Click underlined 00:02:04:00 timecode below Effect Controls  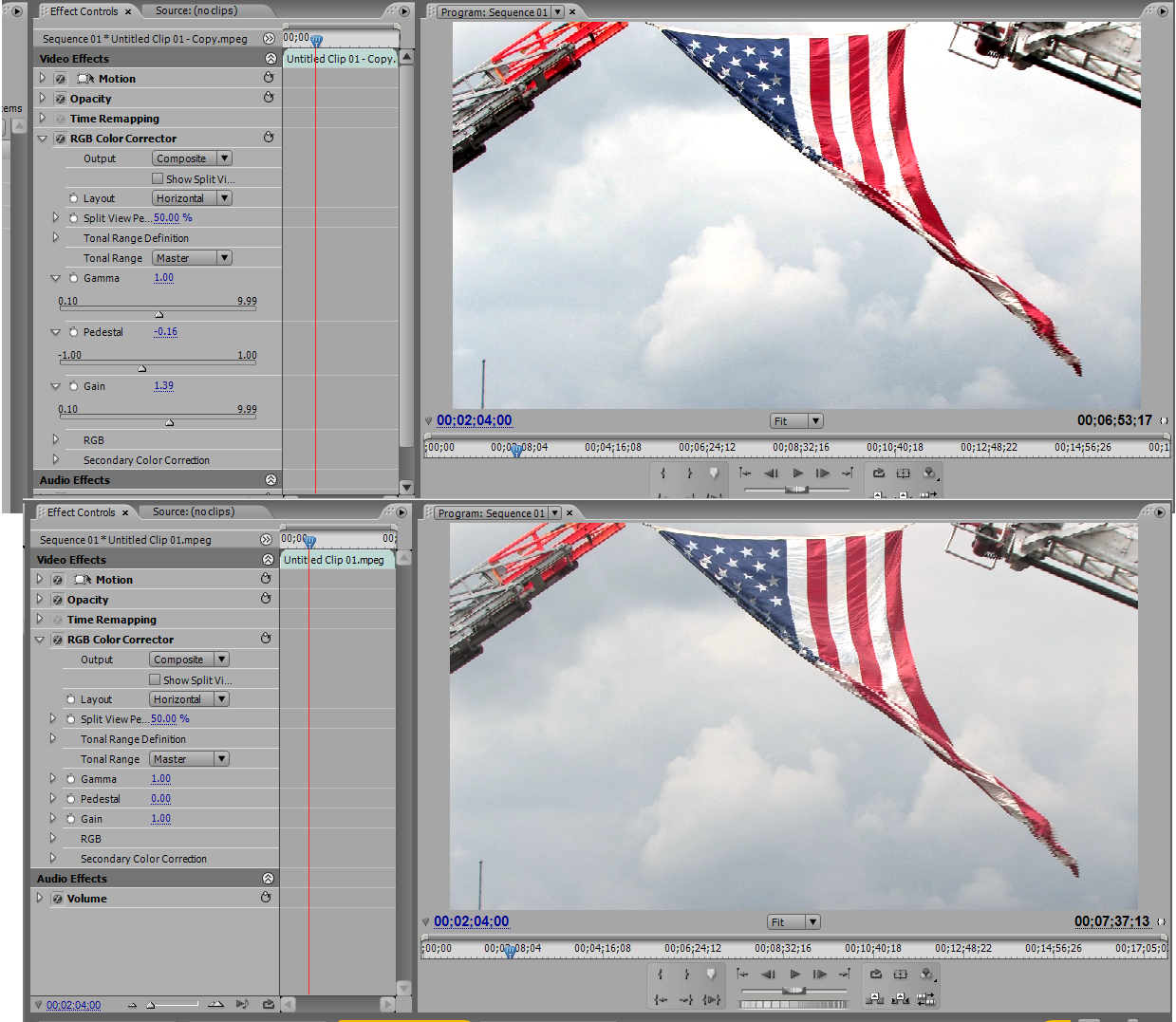tap(73, 1005)
